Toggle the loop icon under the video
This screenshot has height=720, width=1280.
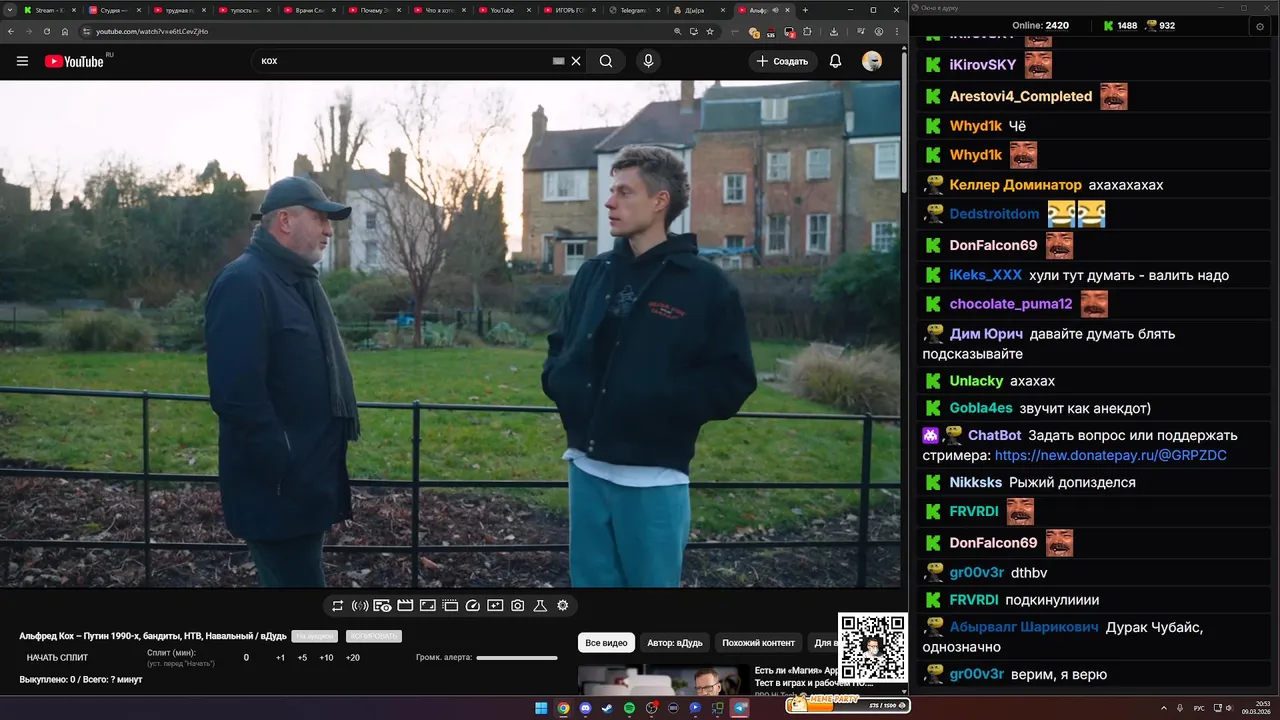pyautogui.click(x=338, y=606)
